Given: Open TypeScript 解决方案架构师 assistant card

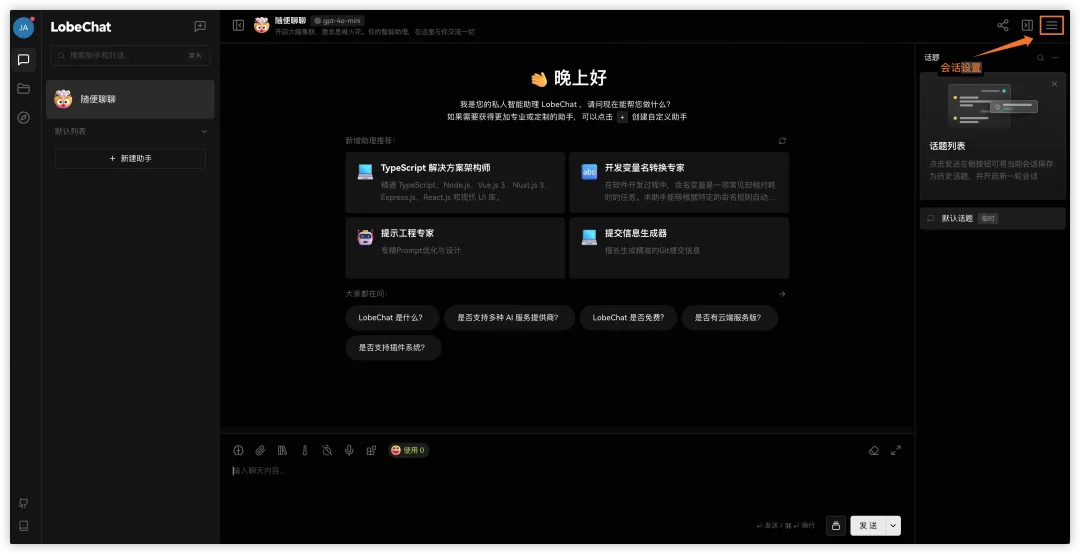Looking at the screenshot, I should pos(455,183).
